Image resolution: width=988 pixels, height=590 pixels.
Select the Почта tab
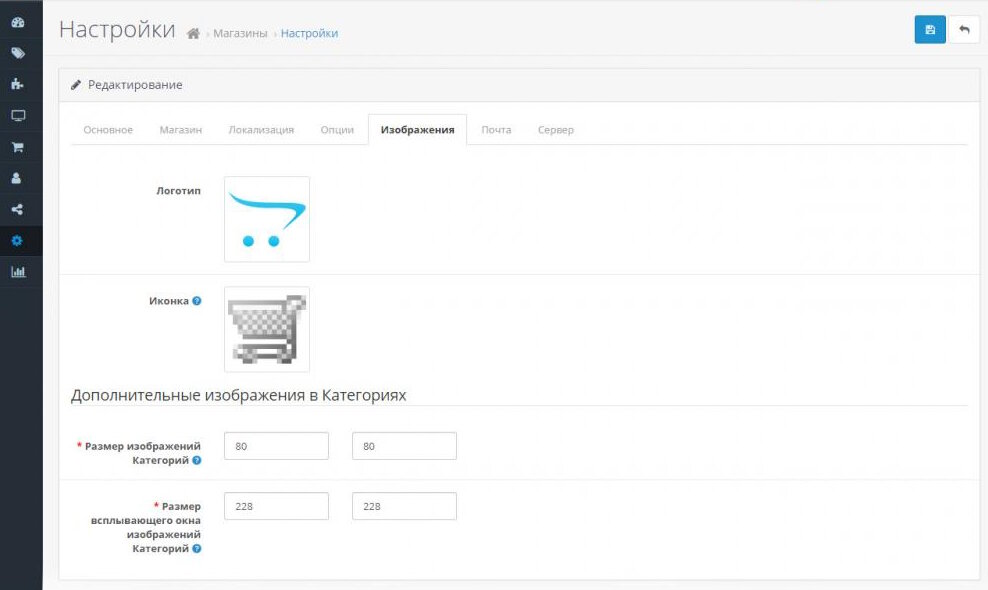pyautogui.click(x=496, y=130)
